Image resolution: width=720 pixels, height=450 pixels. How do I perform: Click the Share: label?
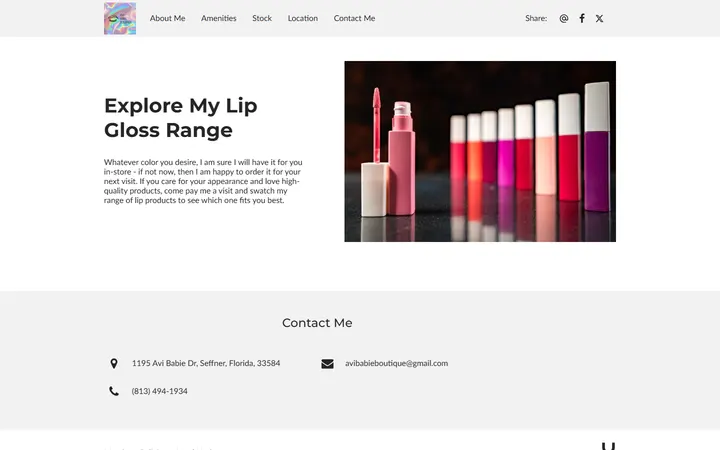click(536, 18)
